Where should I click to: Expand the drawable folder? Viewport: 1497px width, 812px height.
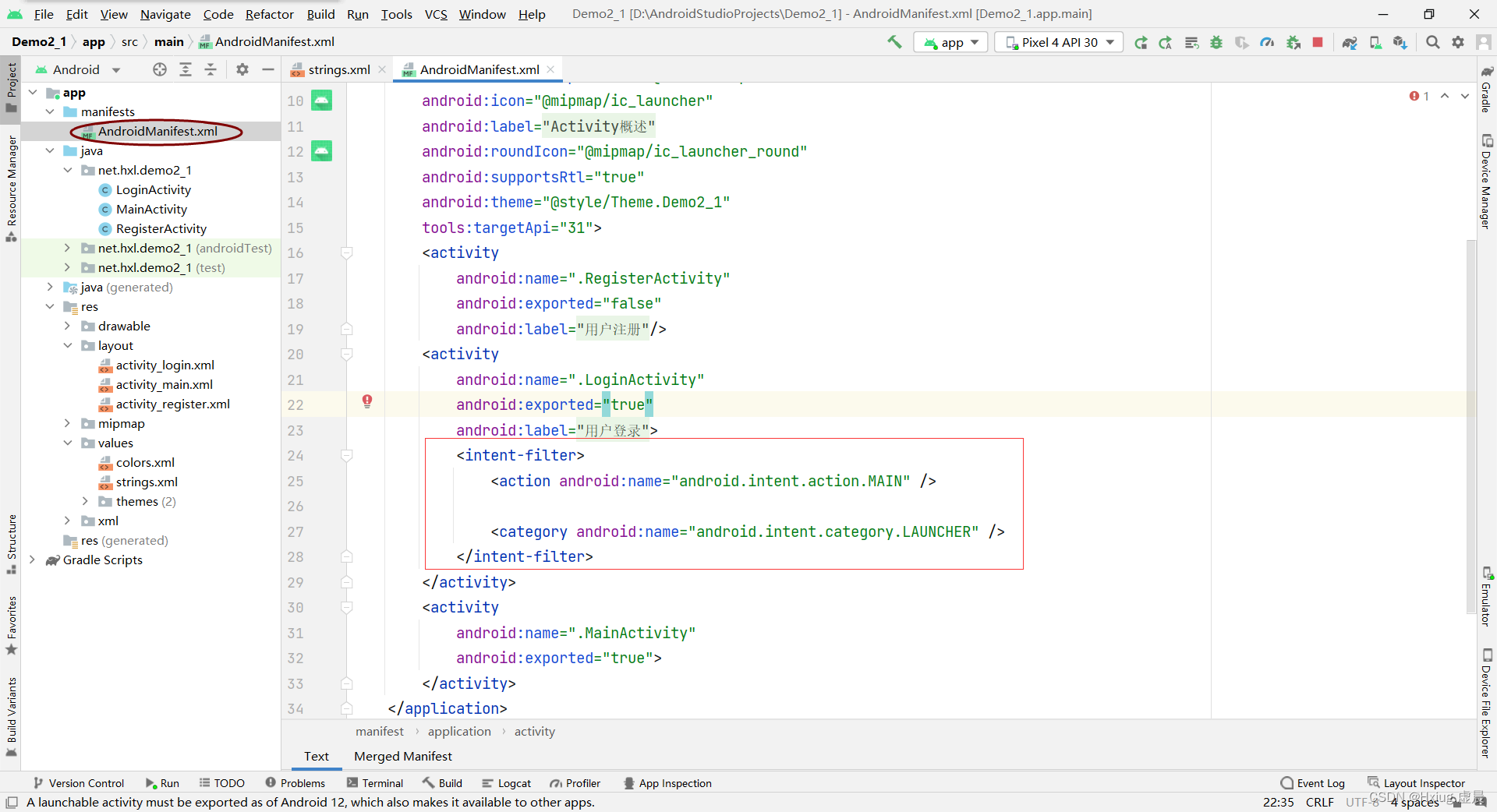[68, 326]
